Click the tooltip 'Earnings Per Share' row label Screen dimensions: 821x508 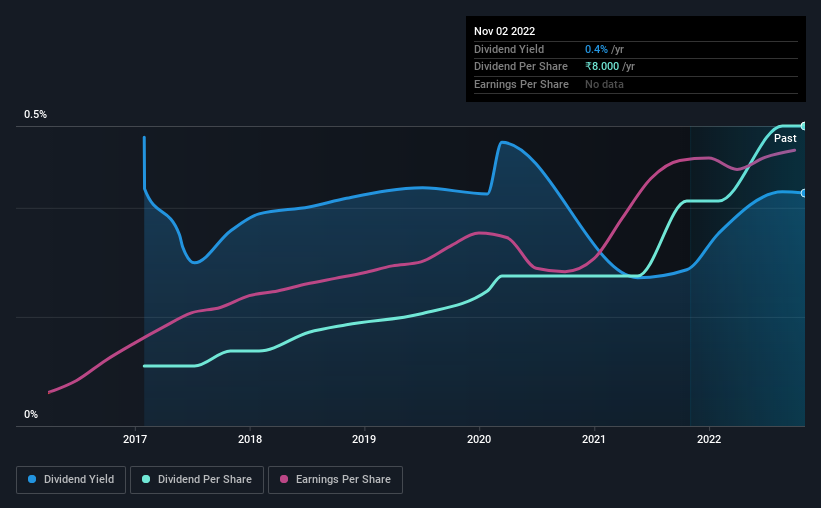(521, 84)
